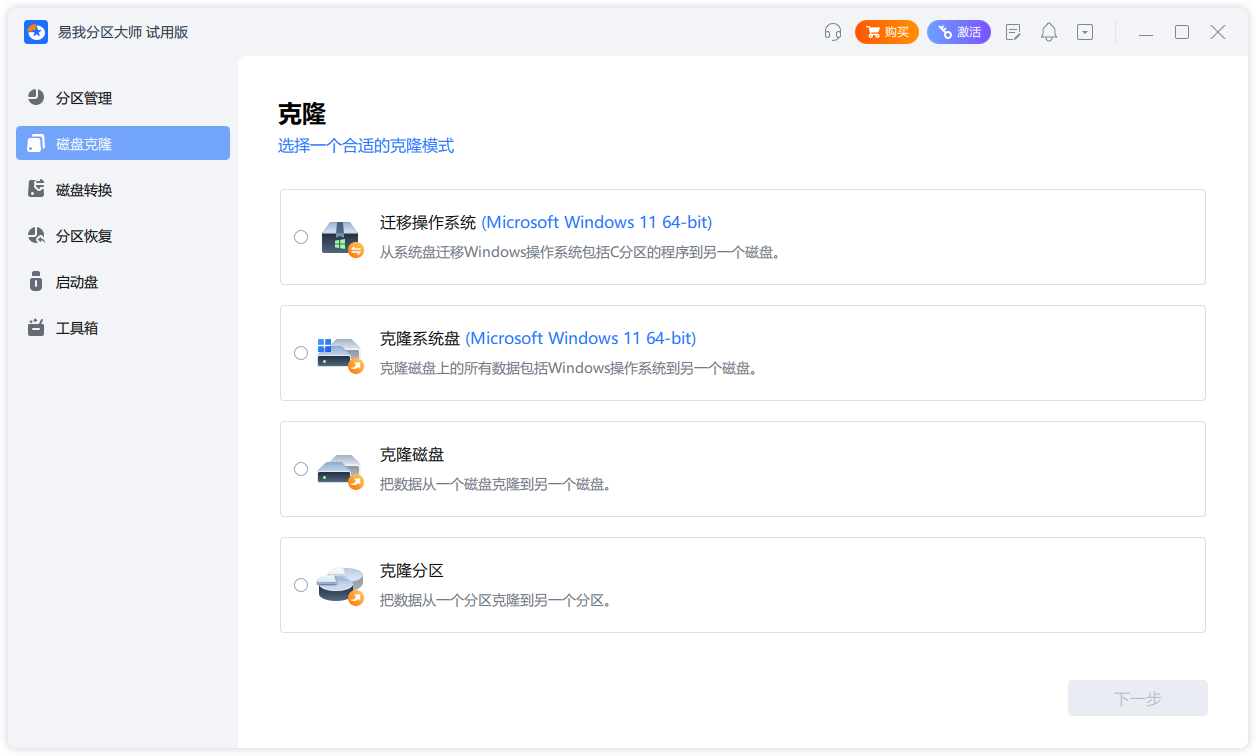Click the 启动盘 USB drive icon
The height and width of the screenshot is (756, 1256).
pos(37,281)
